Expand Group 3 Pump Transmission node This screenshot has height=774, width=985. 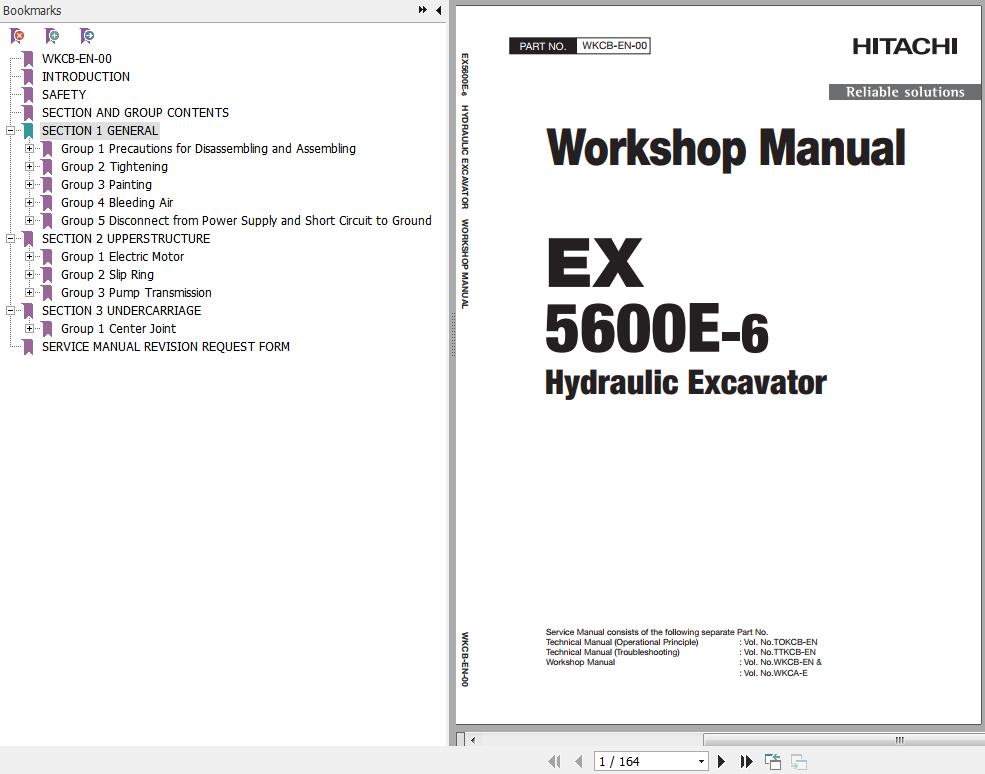click(29, 293)
